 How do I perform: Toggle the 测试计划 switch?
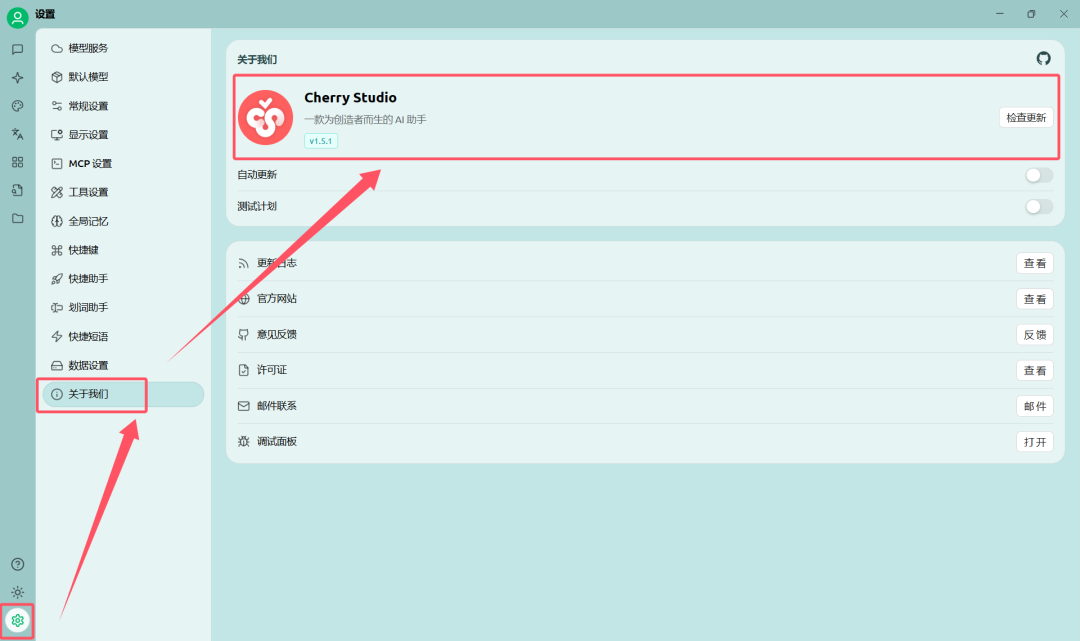1039,207
